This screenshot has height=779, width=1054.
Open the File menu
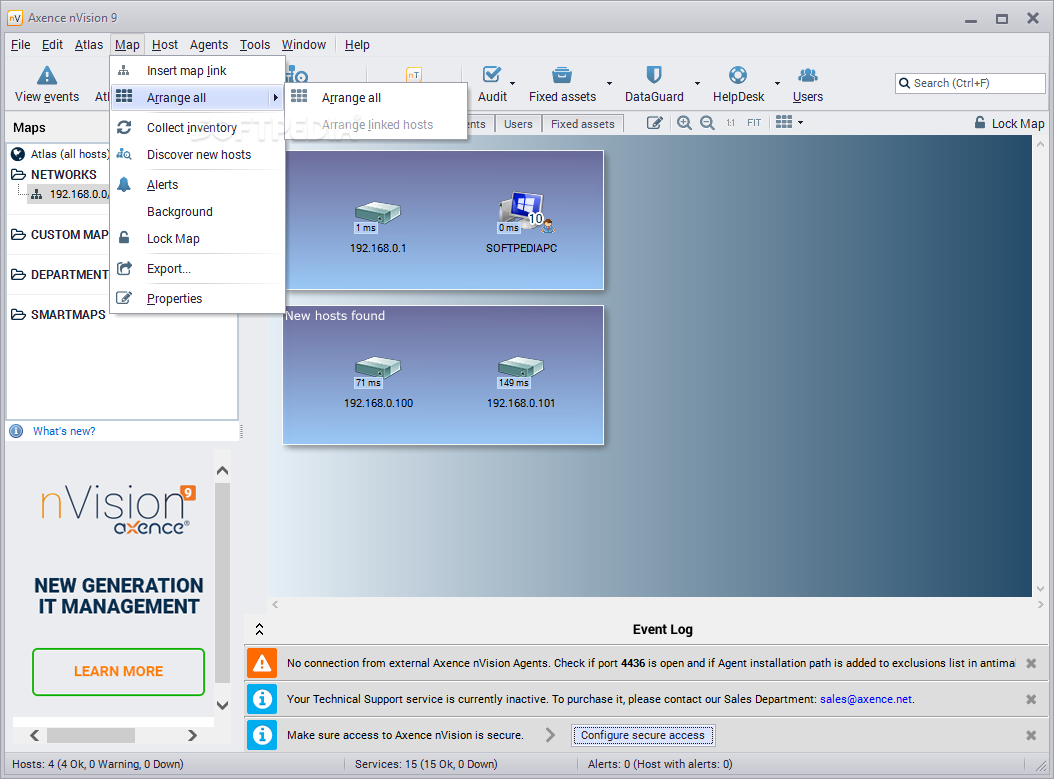coord(21,44)
